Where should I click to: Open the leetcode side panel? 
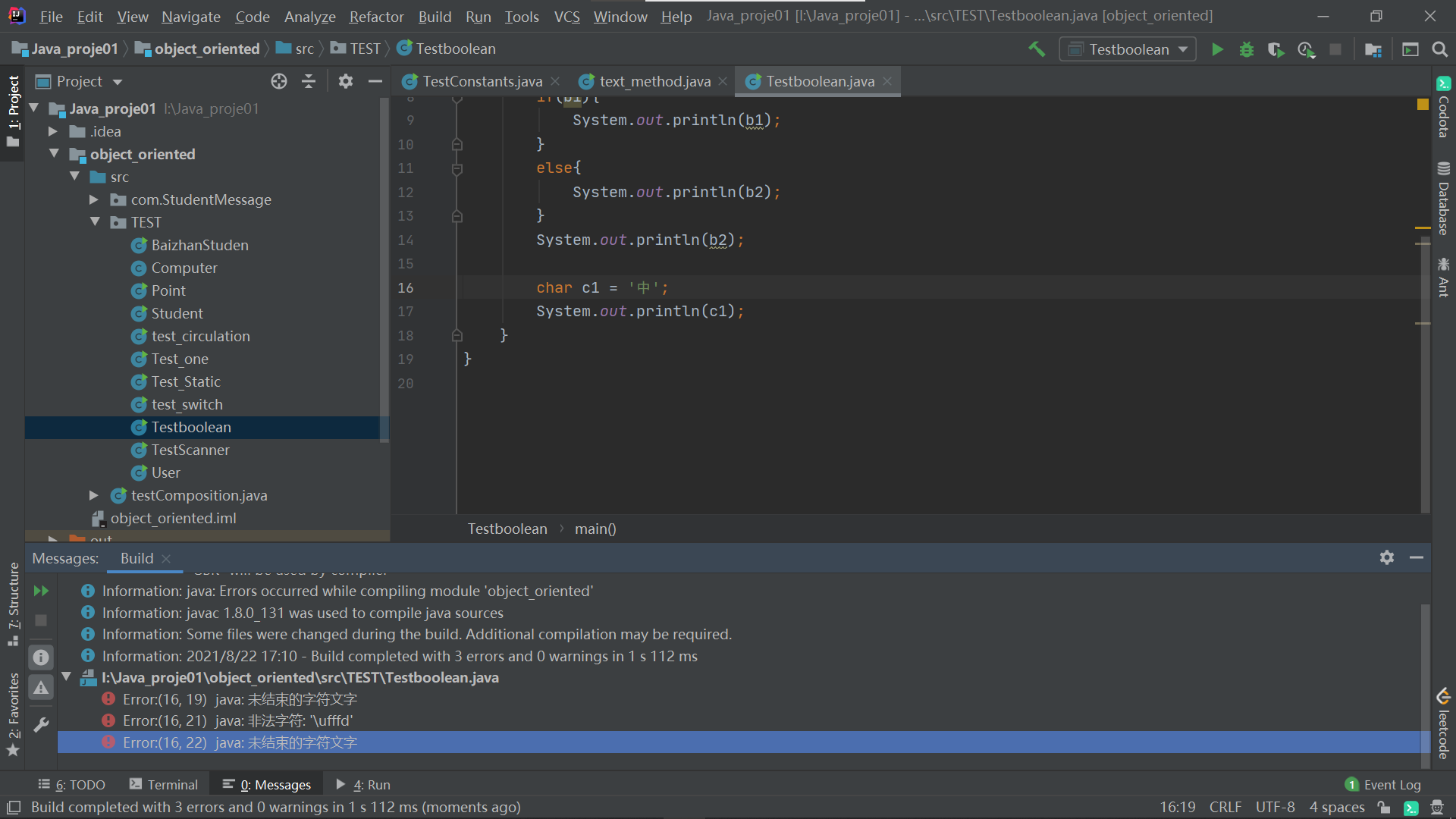1443,725
